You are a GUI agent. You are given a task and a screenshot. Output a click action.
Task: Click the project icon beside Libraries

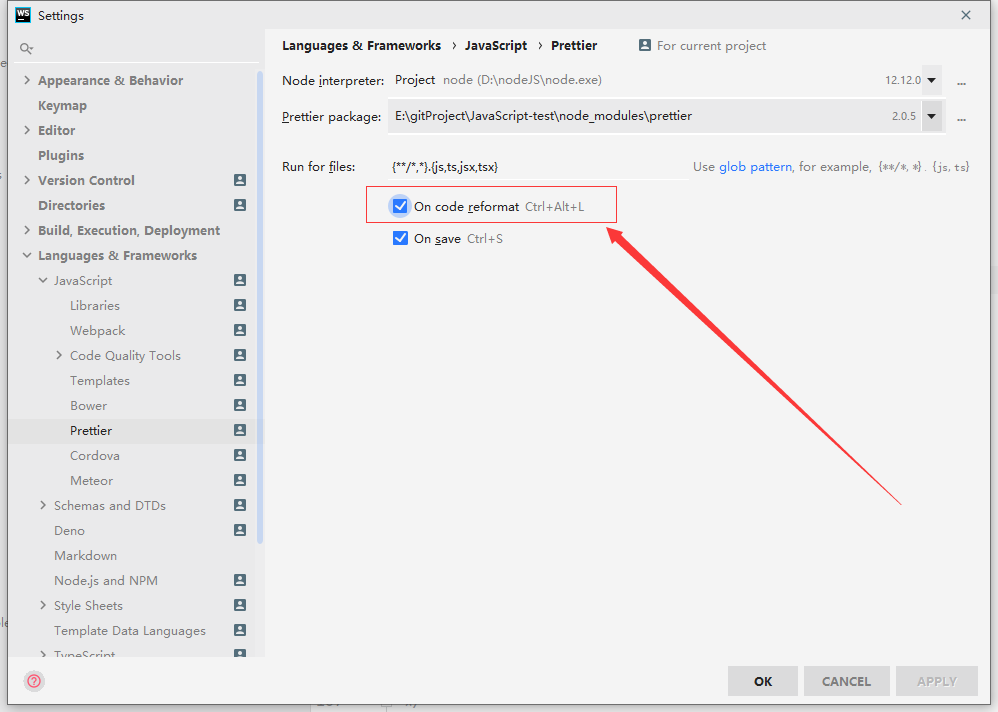[x=240, y=305]
